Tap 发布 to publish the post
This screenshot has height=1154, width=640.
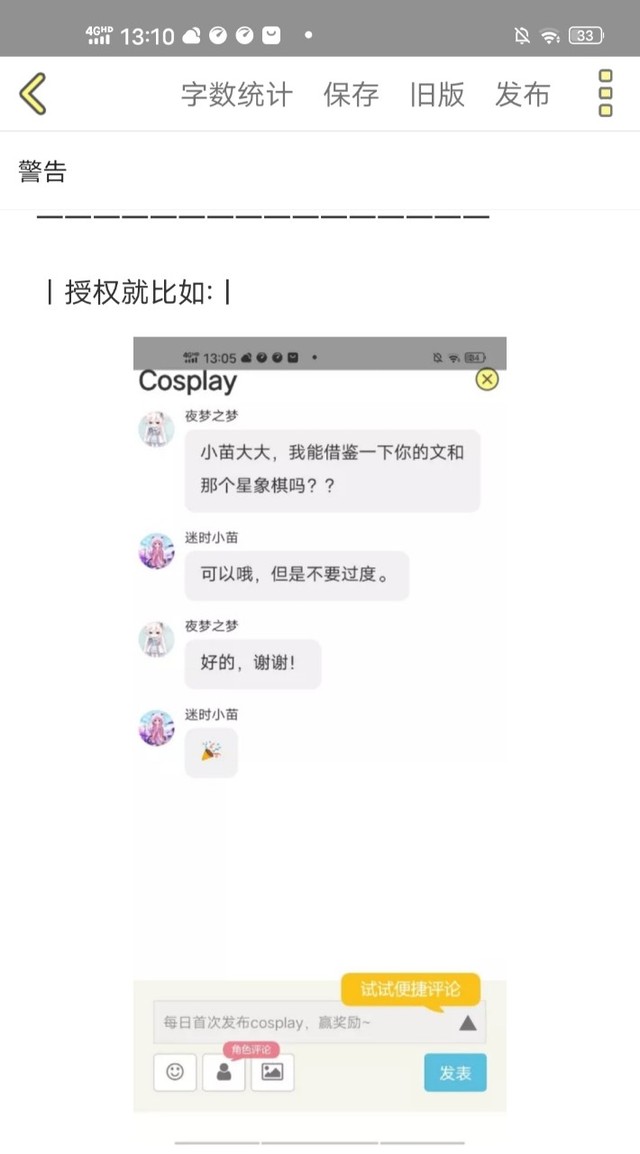click(x=522, y=94)
